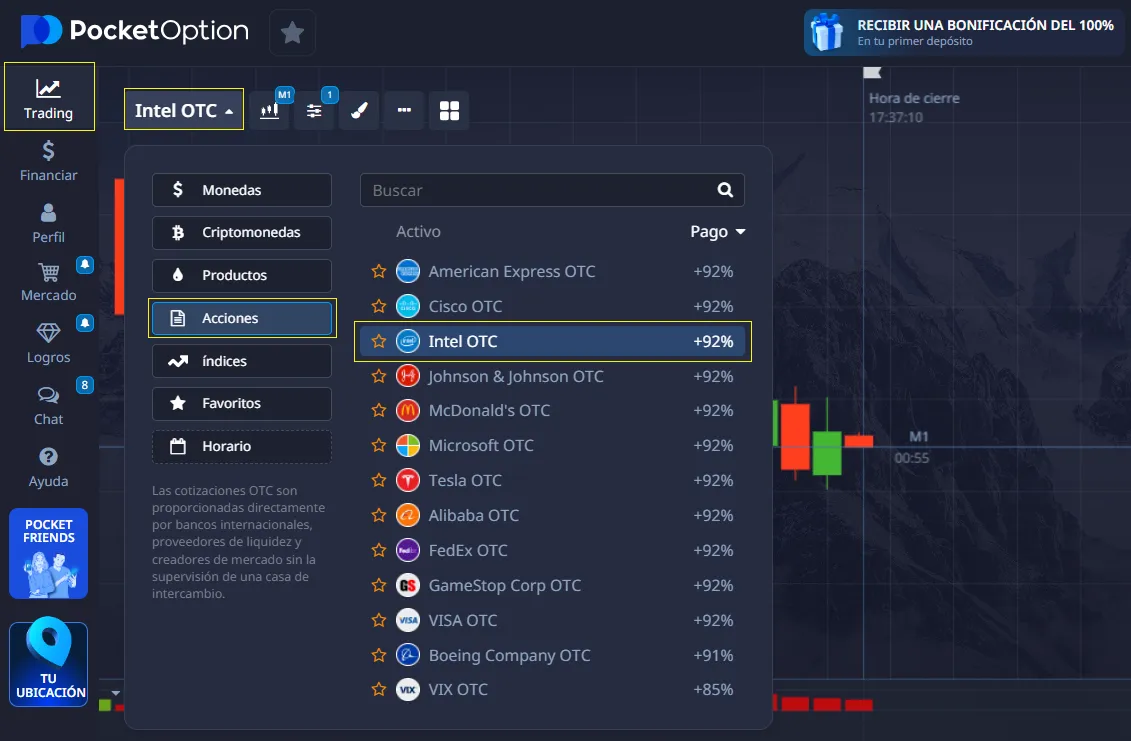Click the search magnifier icon
The width and height of the screenshot is (1131, 741).
(726, 190)
